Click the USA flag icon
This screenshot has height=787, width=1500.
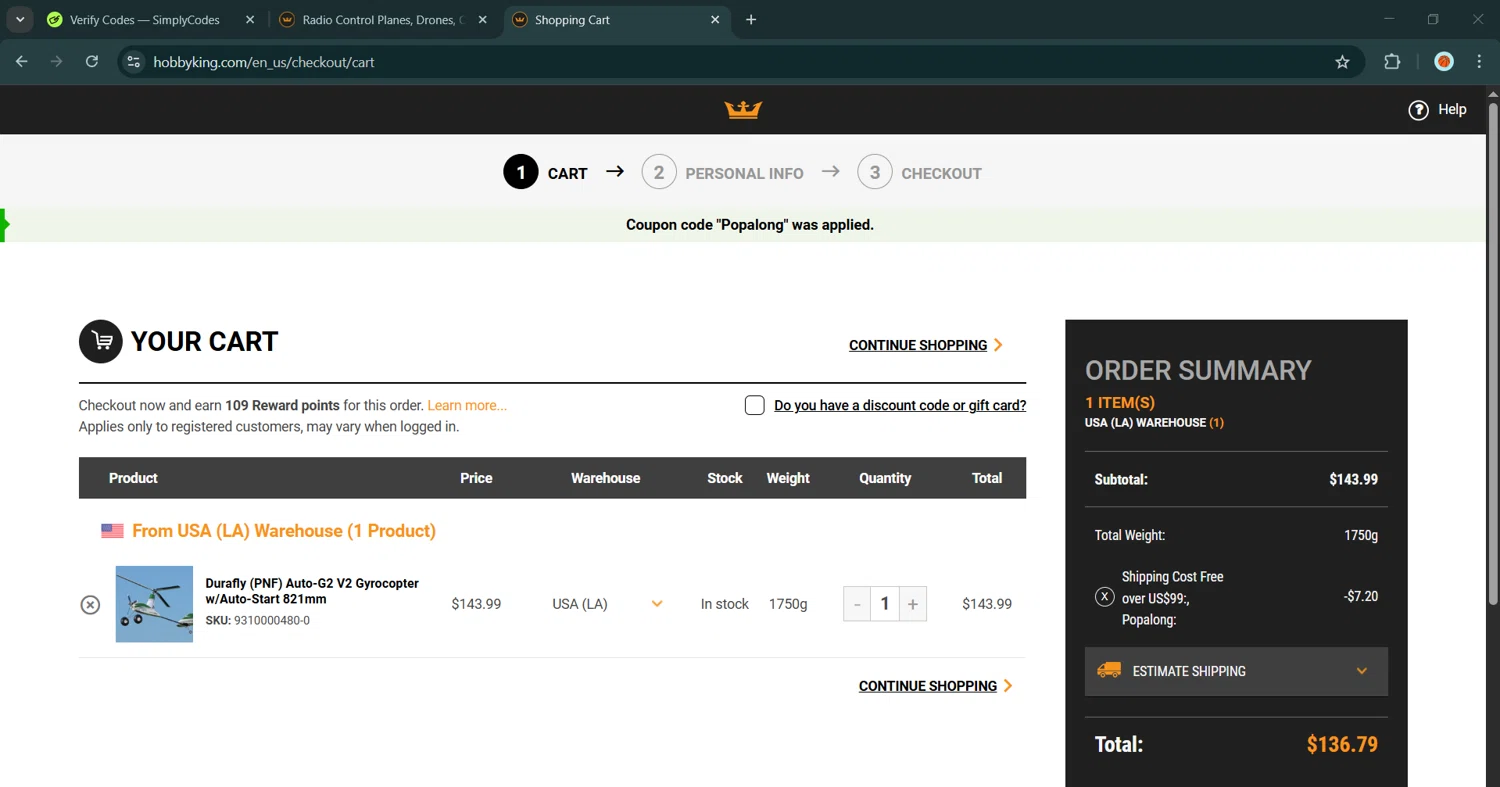112,531
